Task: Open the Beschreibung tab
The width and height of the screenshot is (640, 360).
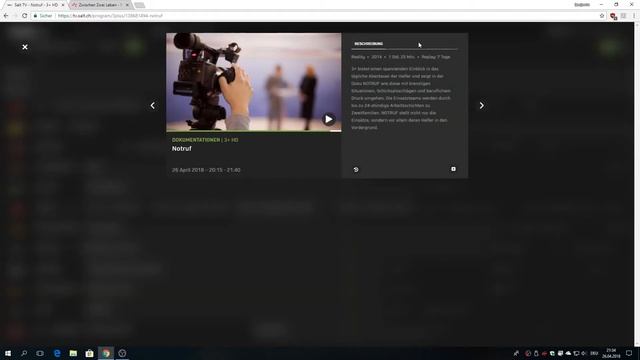Action: tap(369, 44)
